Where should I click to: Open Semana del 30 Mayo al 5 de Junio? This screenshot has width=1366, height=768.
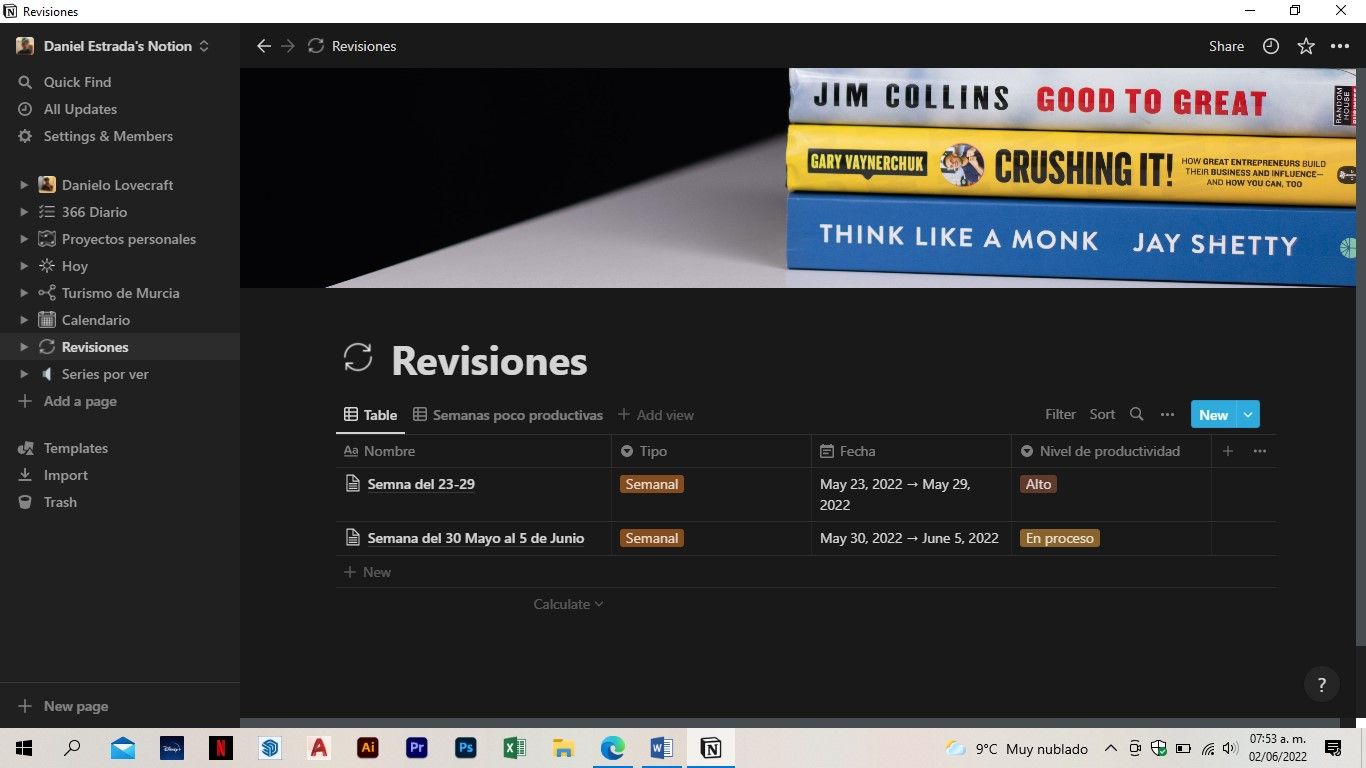pyautogui.click(x=475, y=538)
